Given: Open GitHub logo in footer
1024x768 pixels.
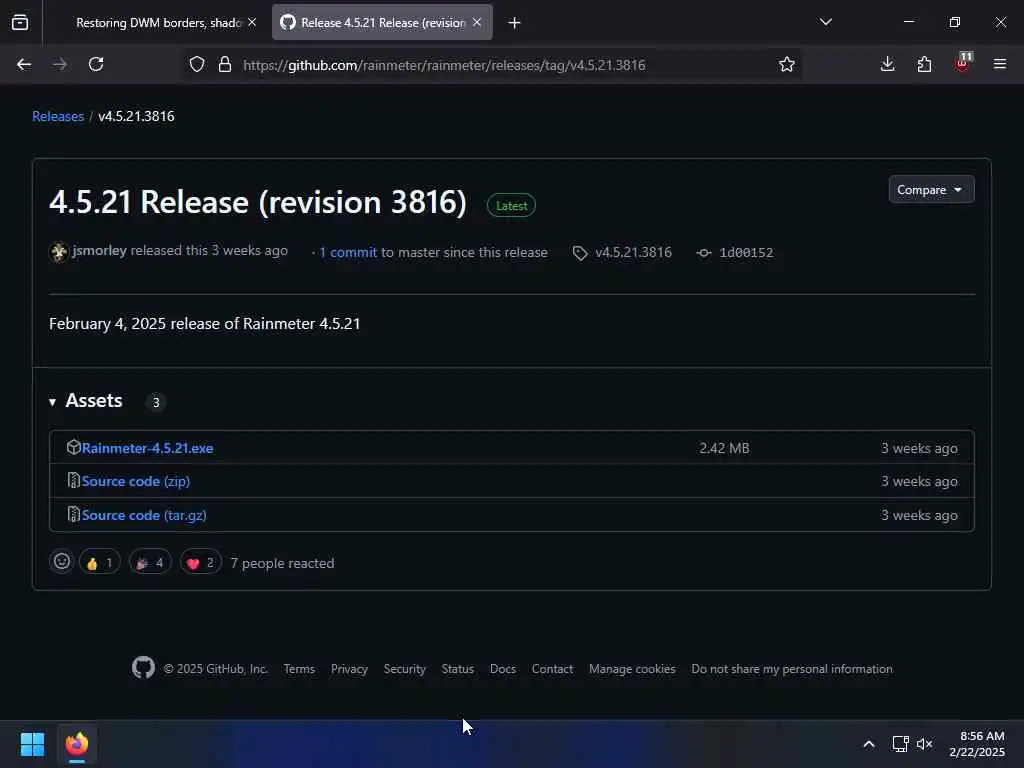Looking at the screenshot, I should (x=143, y=667).
